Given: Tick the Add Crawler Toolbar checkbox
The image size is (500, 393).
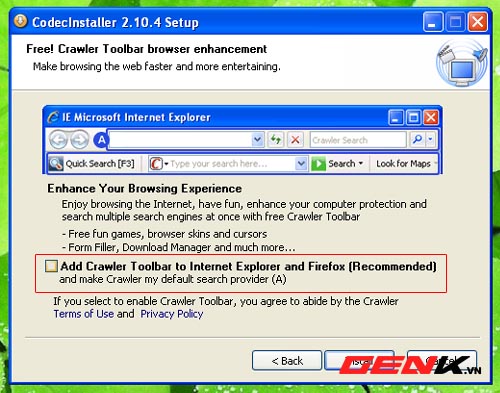Looking at the screenshot, I should pyautogui.click(x=51, y=266).
